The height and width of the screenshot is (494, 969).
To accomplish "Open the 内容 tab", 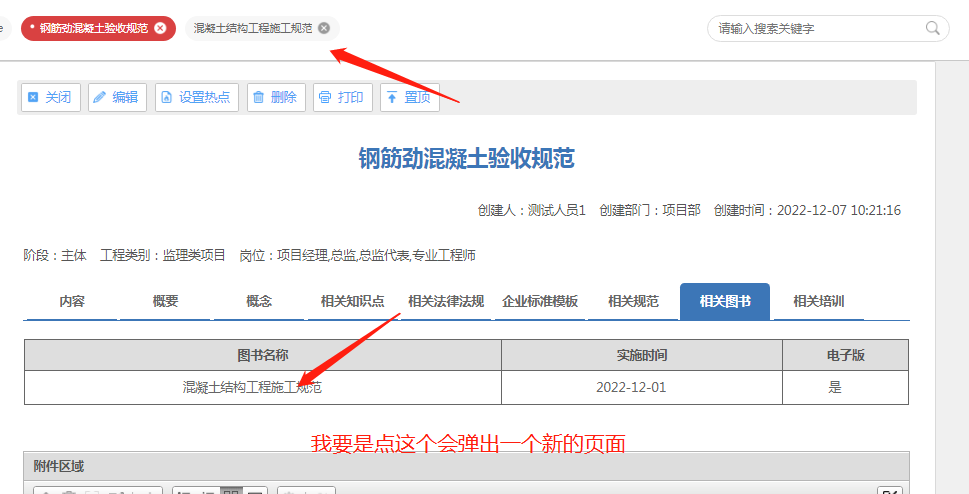I will (x=72, y=301).
